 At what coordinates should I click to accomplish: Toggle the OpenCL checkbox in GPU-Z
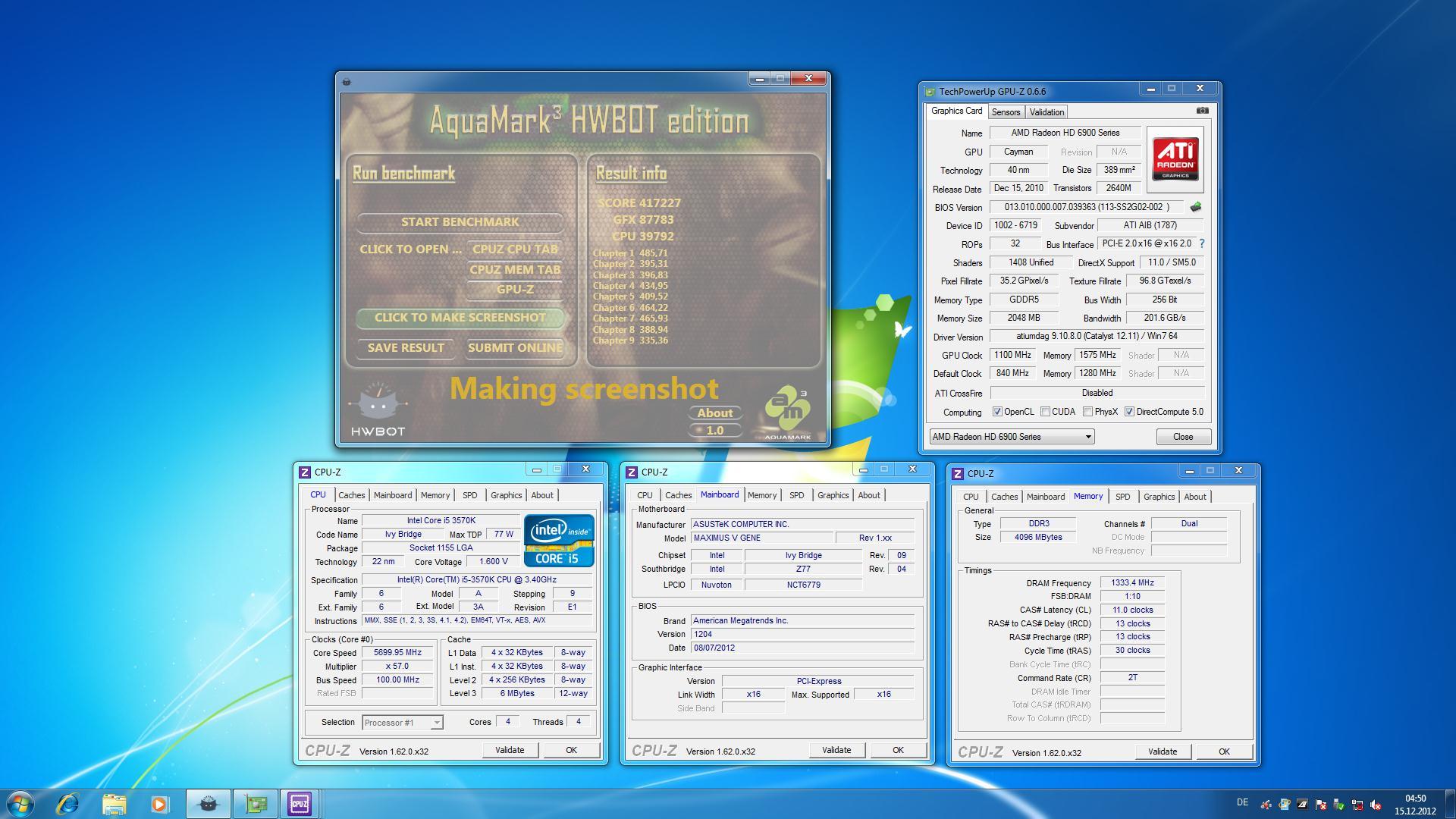997,412
